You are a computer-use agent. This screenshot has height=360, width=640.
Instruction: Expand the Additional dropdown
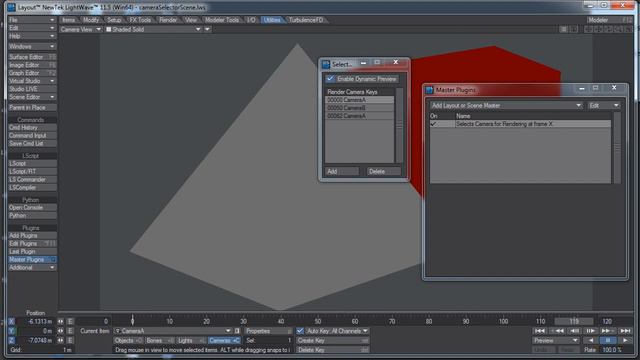(32, 268)
